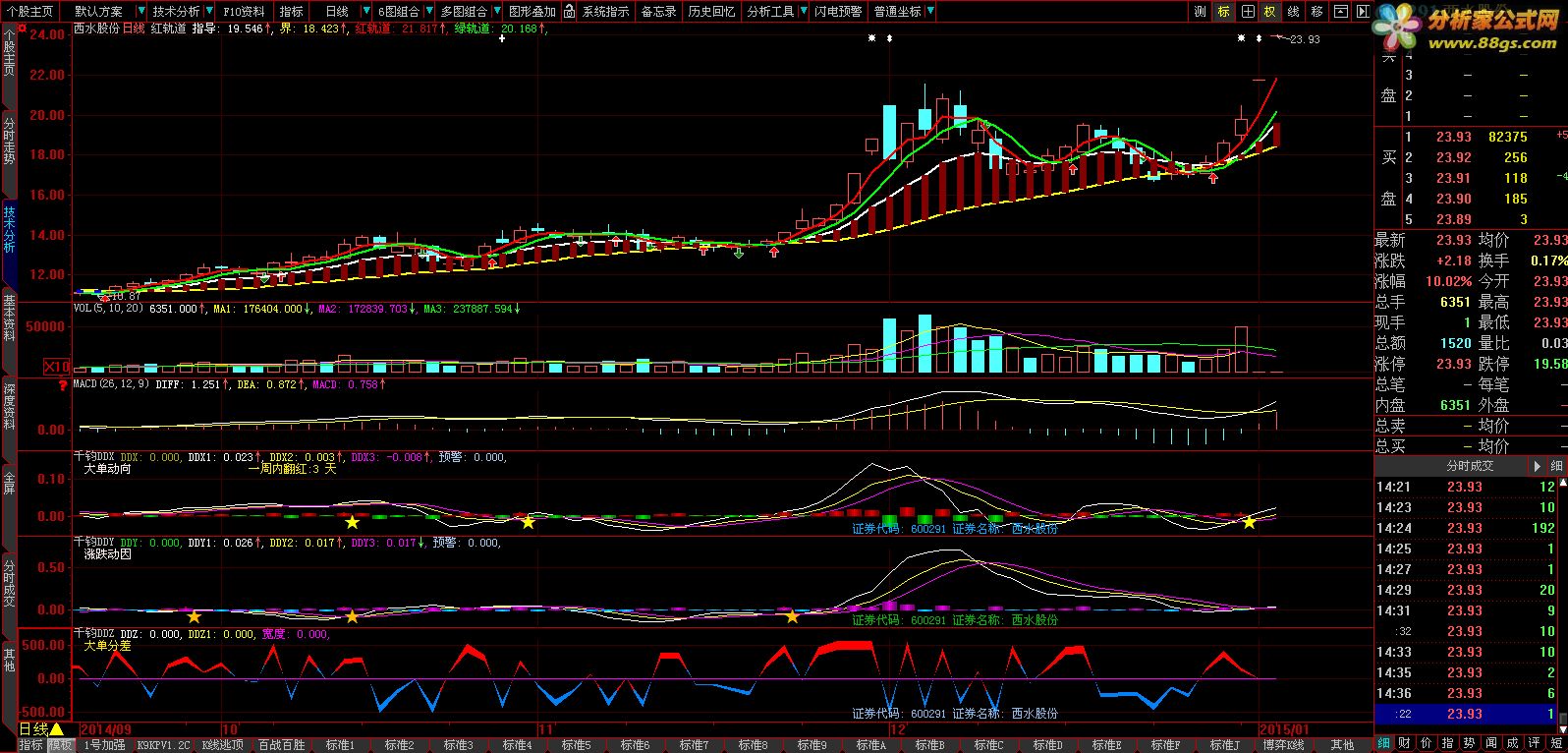Select bottom-right 势 trend tab
The image size is (1568, 753).
point(1470,744)
